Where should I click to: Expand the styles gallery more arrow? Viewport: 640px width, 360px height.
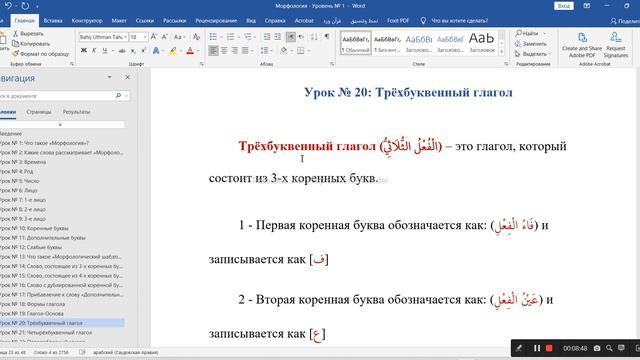point(502,52)
